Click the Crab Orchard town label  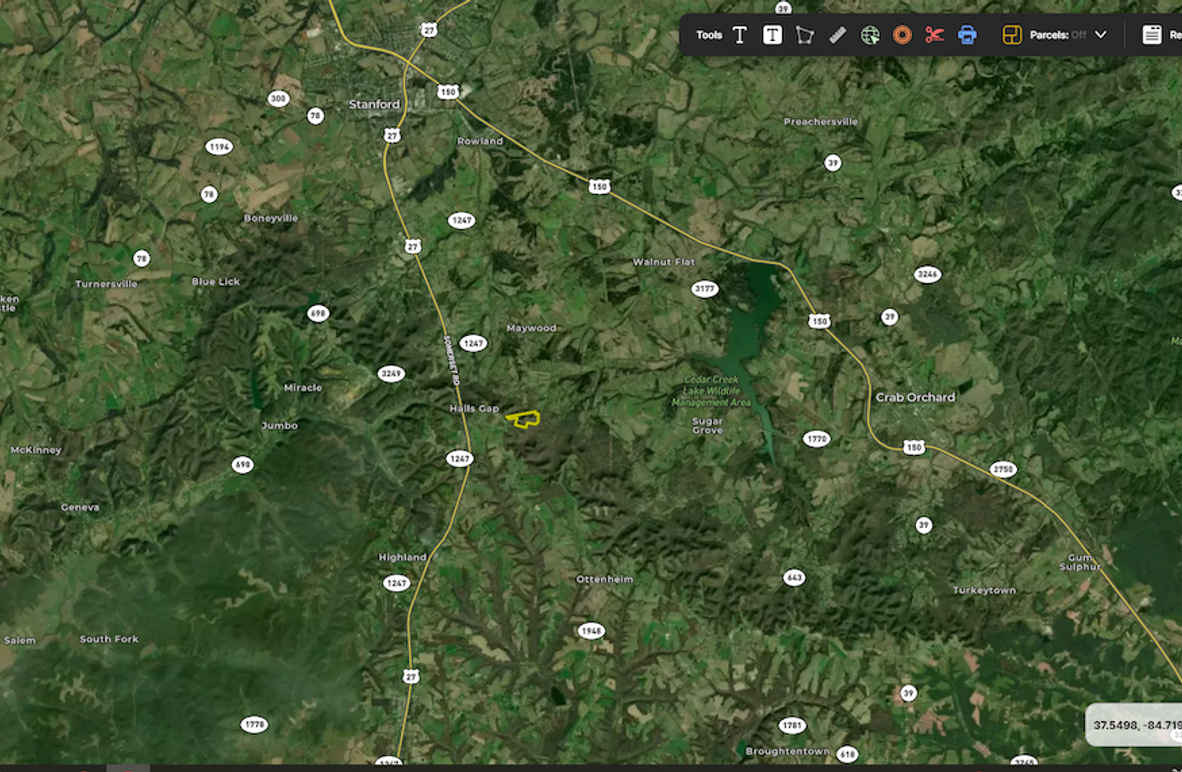[x=915, y=397]
